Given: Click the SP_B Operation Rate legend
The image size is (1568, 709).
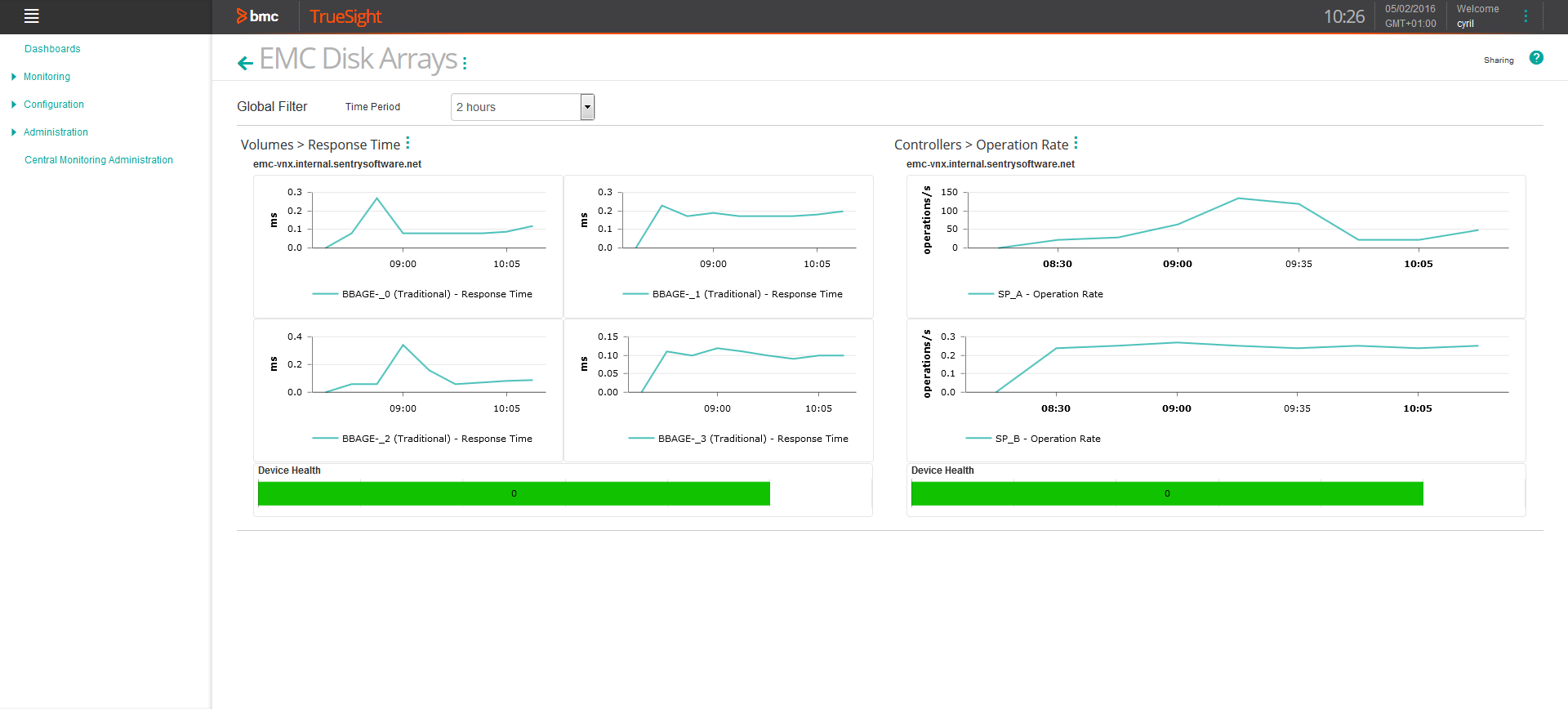Looking at the screenshot, I should pos(1033,439).
